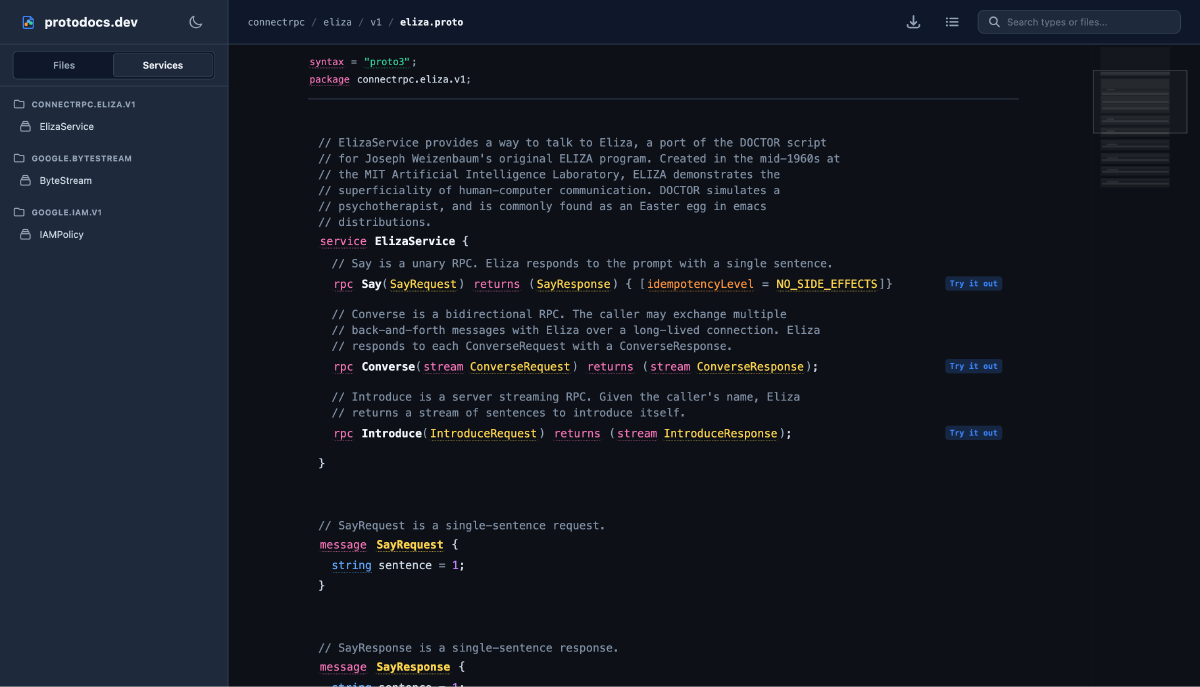Toggle dark mode with the moon icon
Screen dimensions: 1200x687
[196, 22]
